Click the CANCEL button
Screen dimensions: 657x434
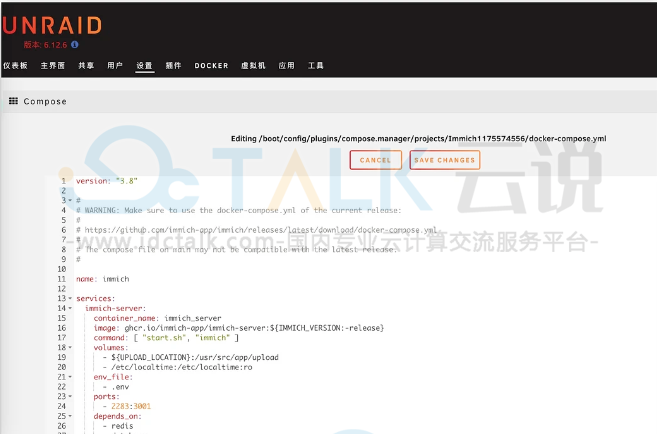[x=375, y=160]
